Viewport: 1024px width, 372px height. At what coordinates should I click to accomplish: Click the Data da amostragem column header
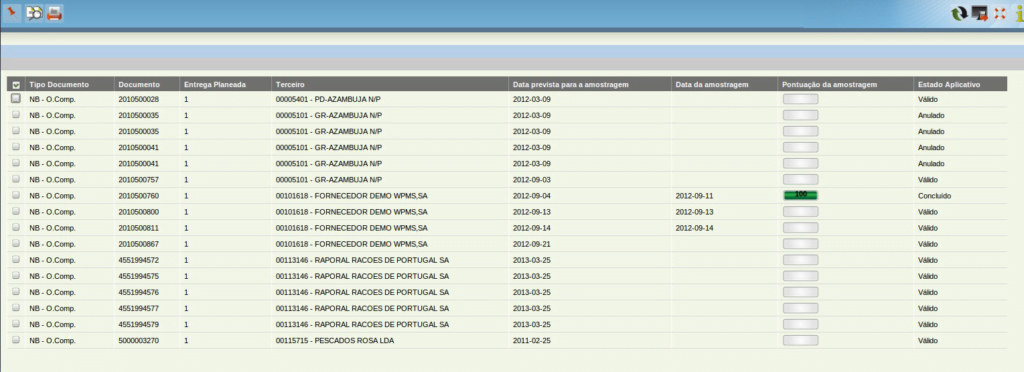coord(712,85)
